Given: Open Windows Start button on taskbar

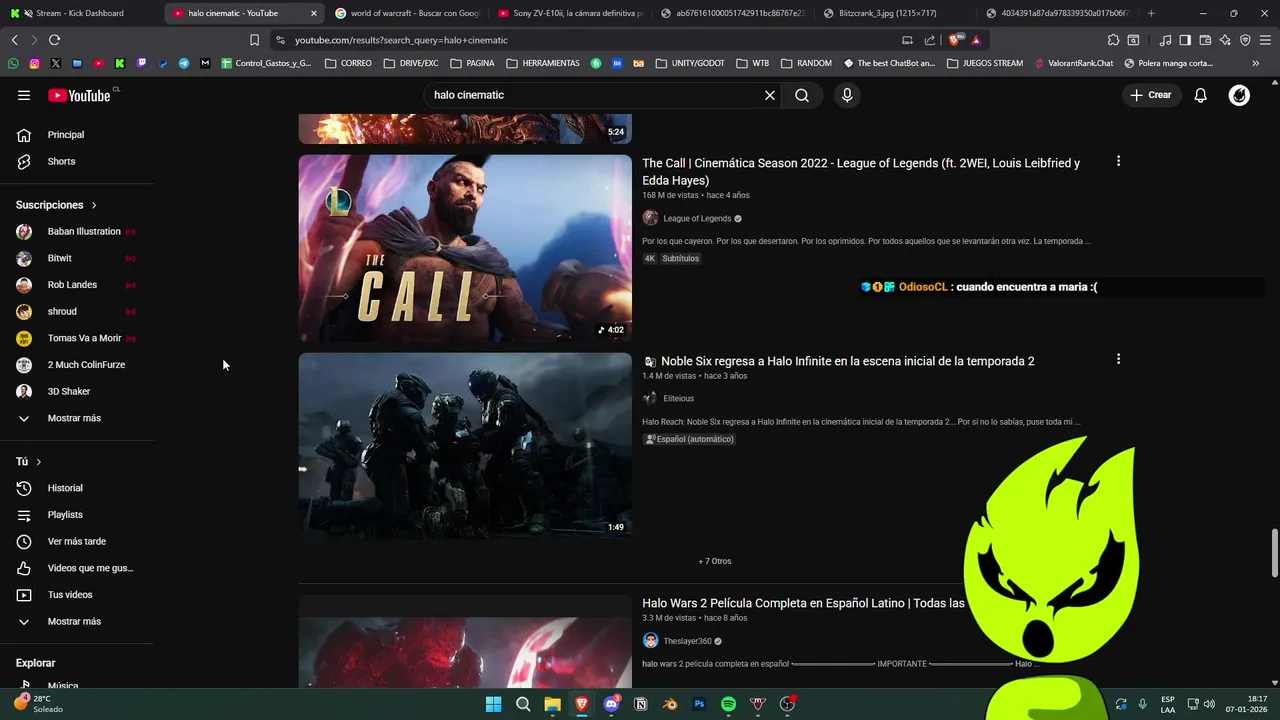Looking at the screenshot, I should [x=494, y=704].
